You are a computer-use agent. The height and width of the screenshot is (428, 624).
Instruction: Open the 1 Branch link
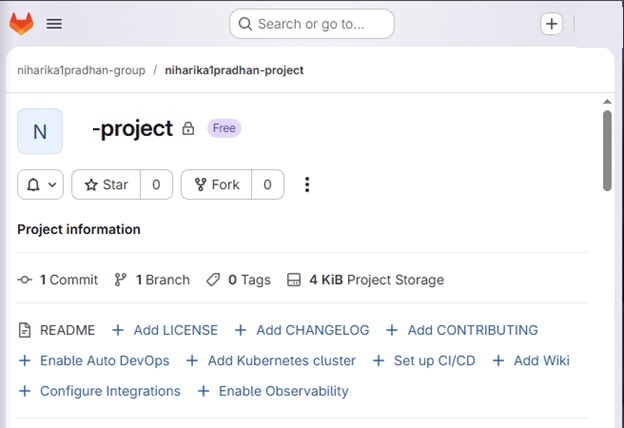point(152,280)
